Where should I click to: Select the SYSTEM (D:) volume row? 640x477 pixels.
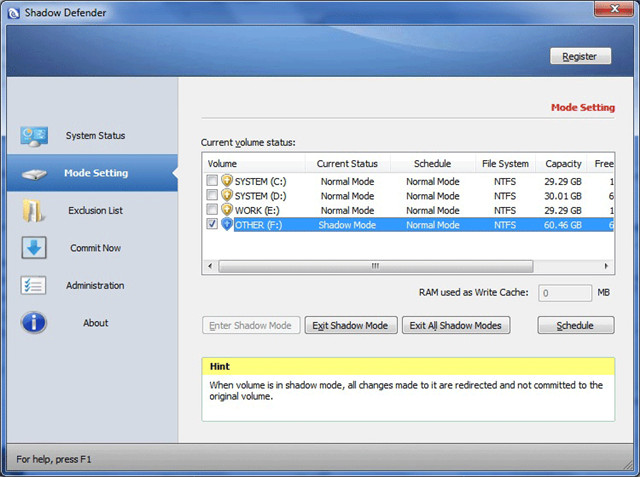pyautogui.click(x=408, y=196)
